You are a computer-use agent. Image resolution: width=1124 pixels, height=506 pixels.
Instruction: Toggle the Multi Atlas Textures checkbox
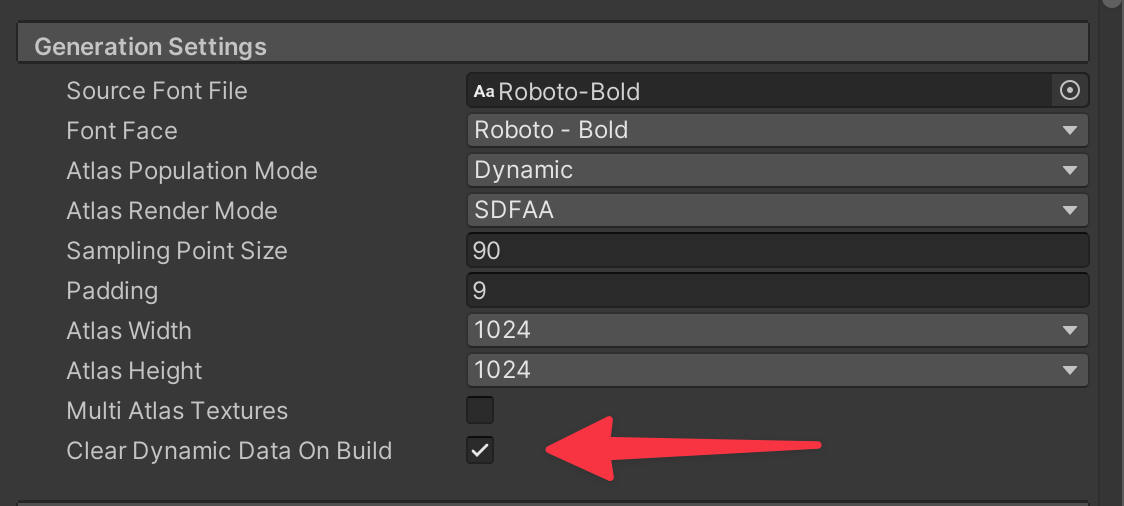point(480,410)
